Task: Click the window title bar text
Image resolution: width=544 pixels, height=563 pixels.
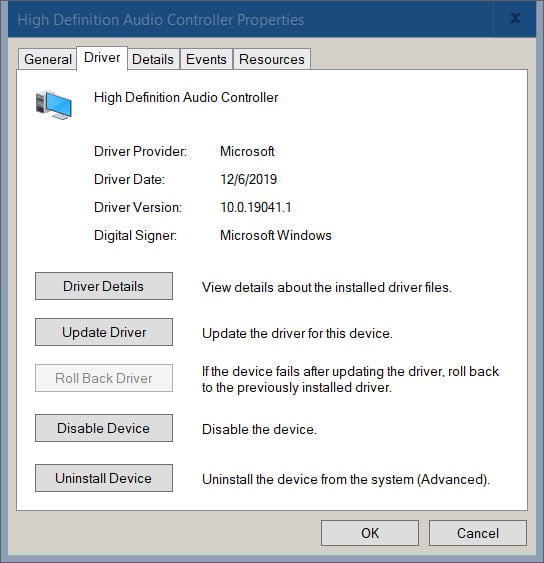Action: (x=161, y=20)
